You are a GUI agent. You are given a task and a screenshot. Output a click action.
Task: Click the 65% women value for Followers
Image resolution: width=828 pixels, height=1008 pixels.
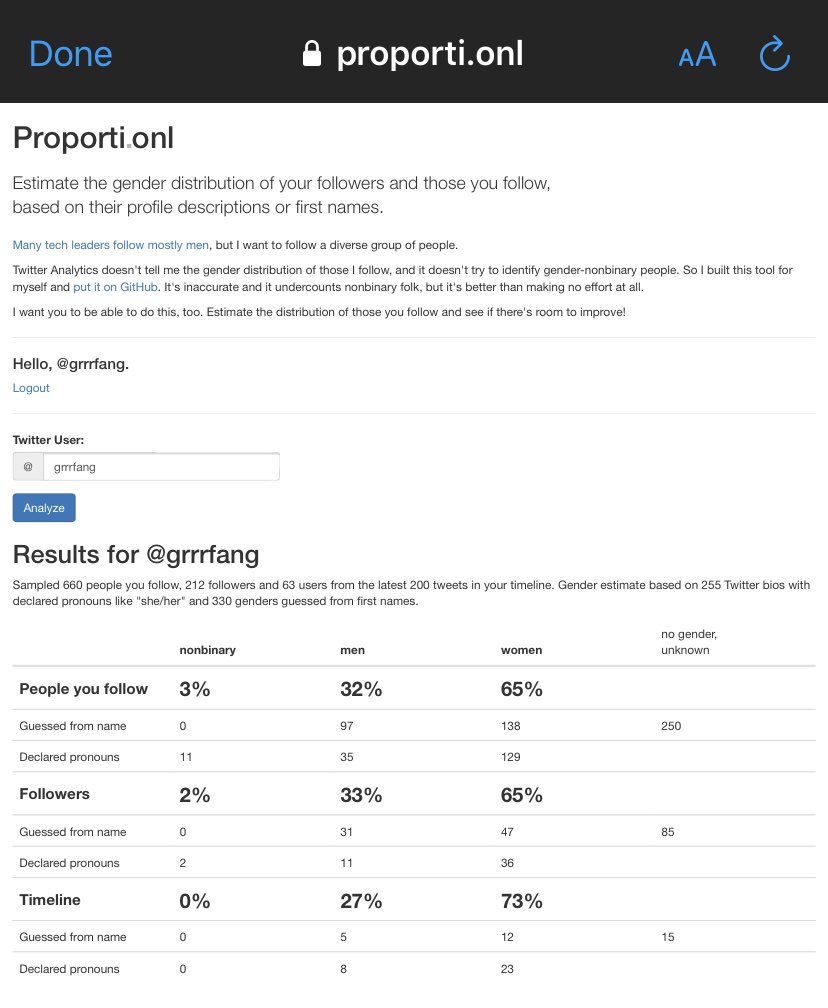click(x=521, y=795)
